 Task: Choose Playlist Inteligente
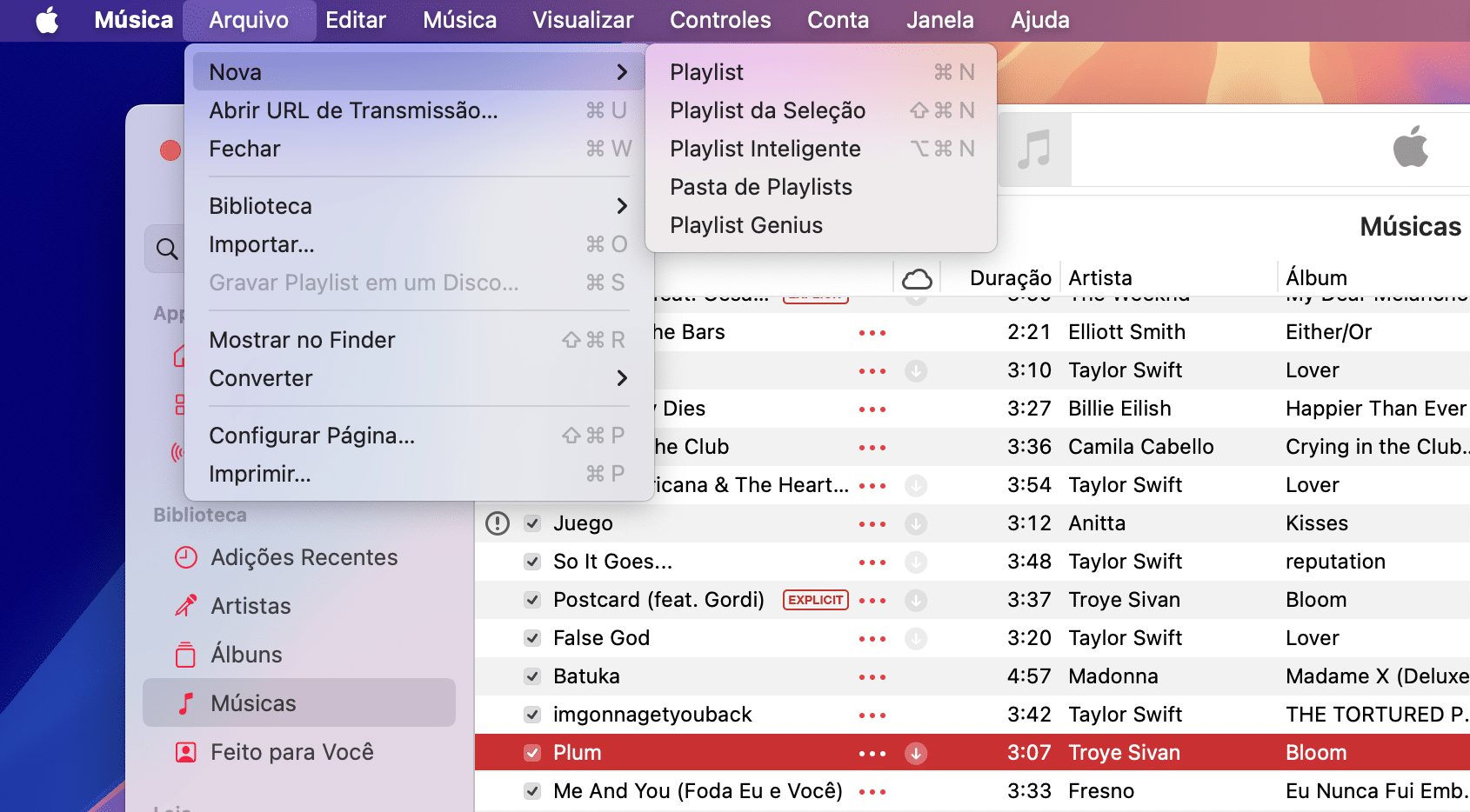pos(821,149)
